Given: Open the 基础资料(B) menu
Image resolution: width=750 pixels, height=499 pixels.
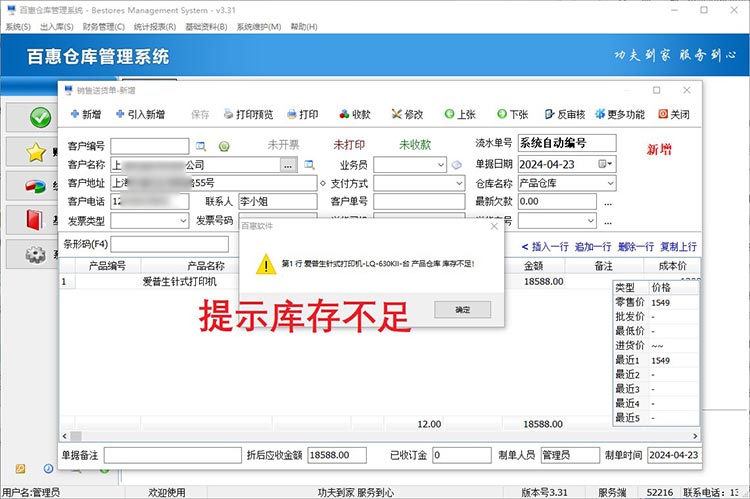Looking at the screenshot, I should coord(206,27).
